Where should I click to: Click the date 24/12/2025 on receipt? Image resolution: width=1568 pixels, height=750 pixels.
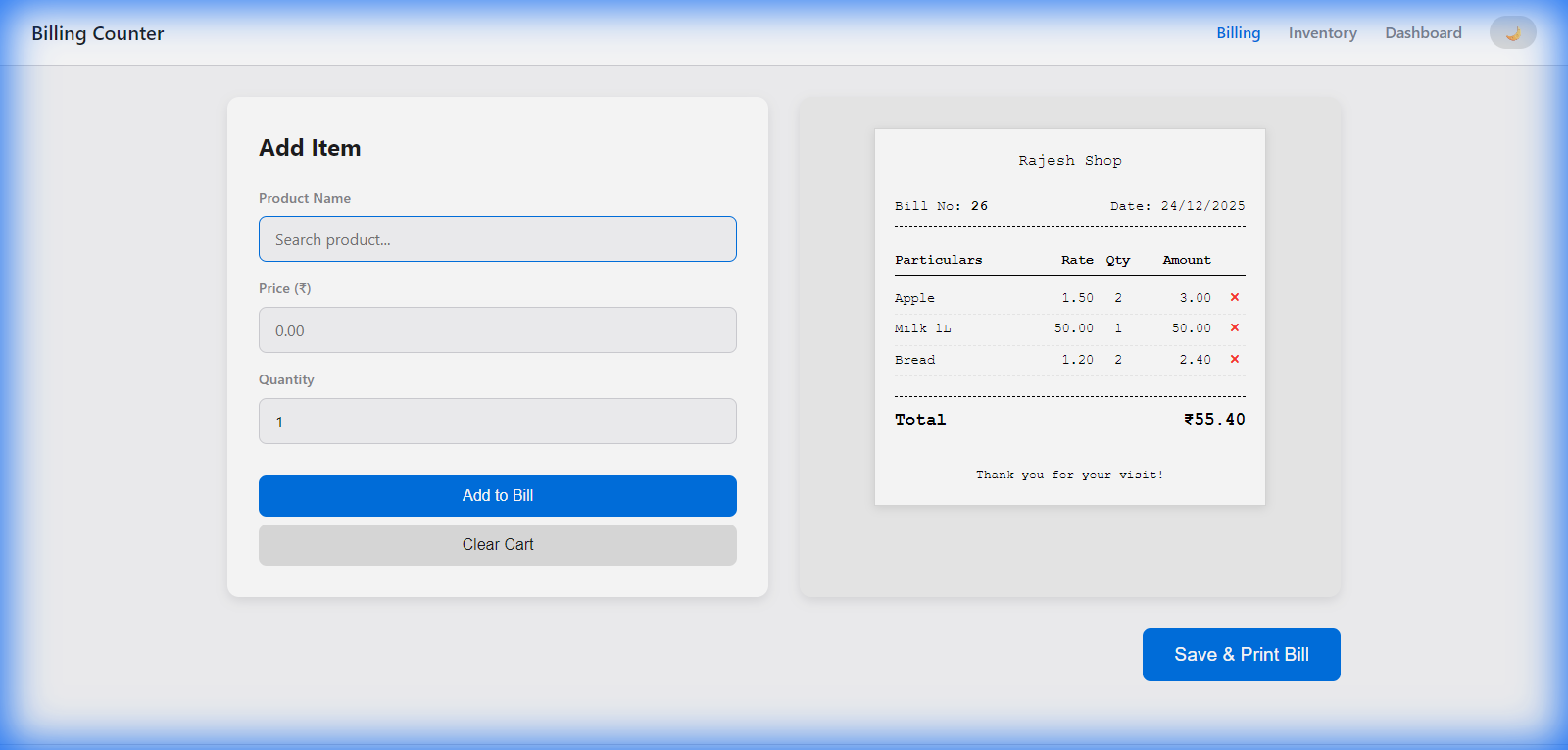1202,206
